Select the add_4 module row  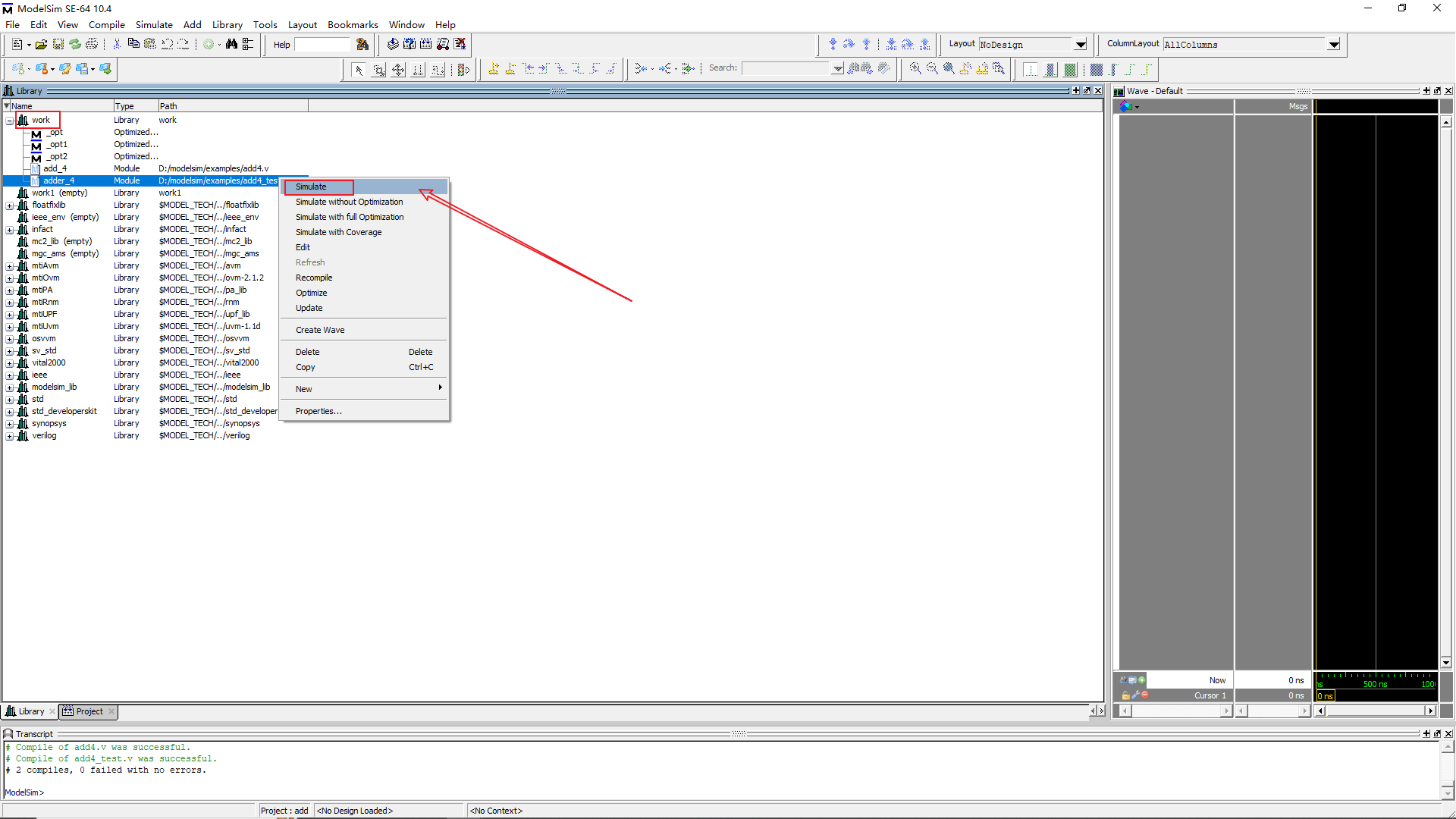(x=155, y=168)
